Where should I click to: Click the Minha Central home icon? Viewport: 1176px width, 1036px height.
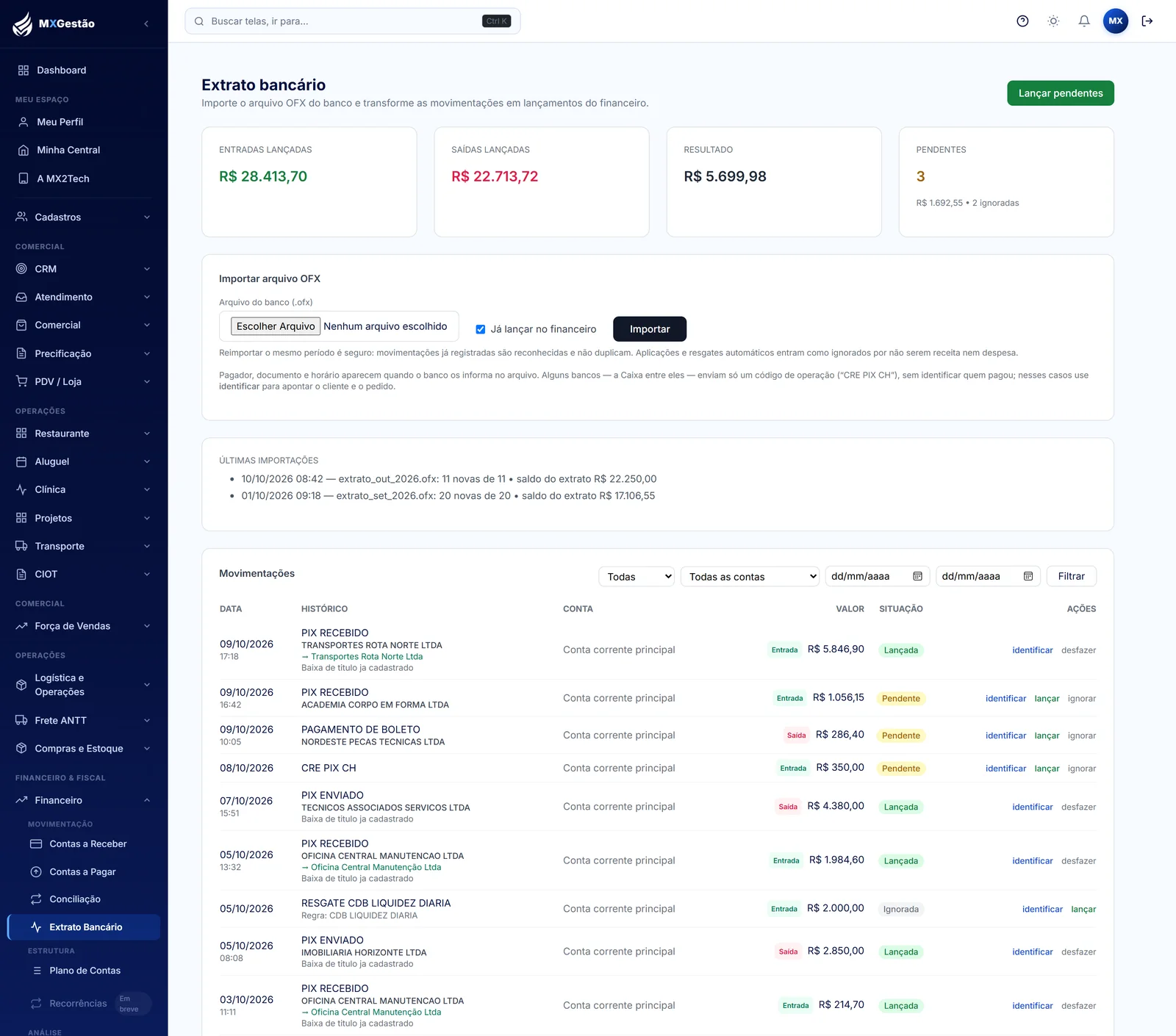(24, 150)
